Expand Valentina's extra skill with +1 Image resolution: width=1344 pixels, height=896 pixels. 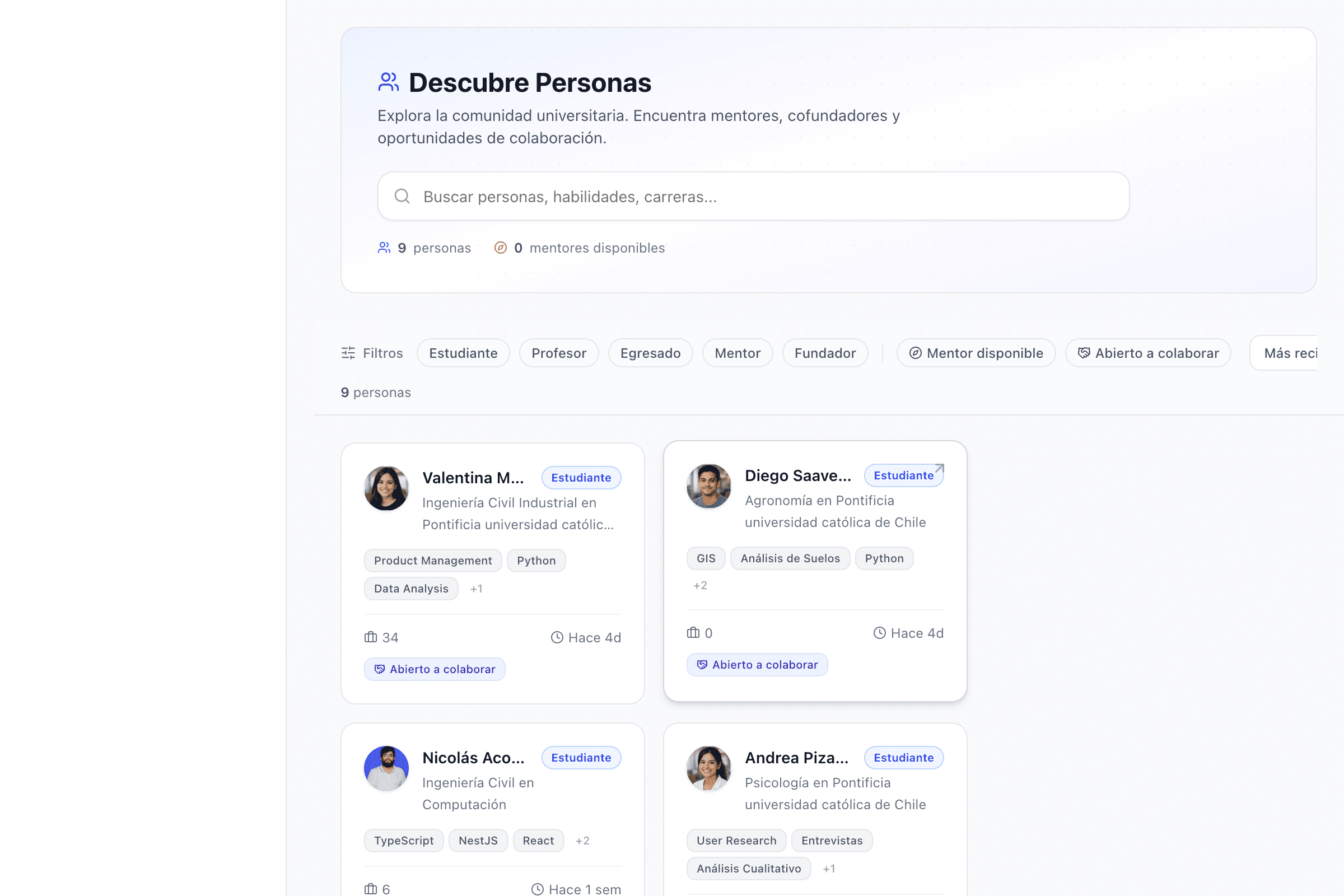[x=477, y=589]
